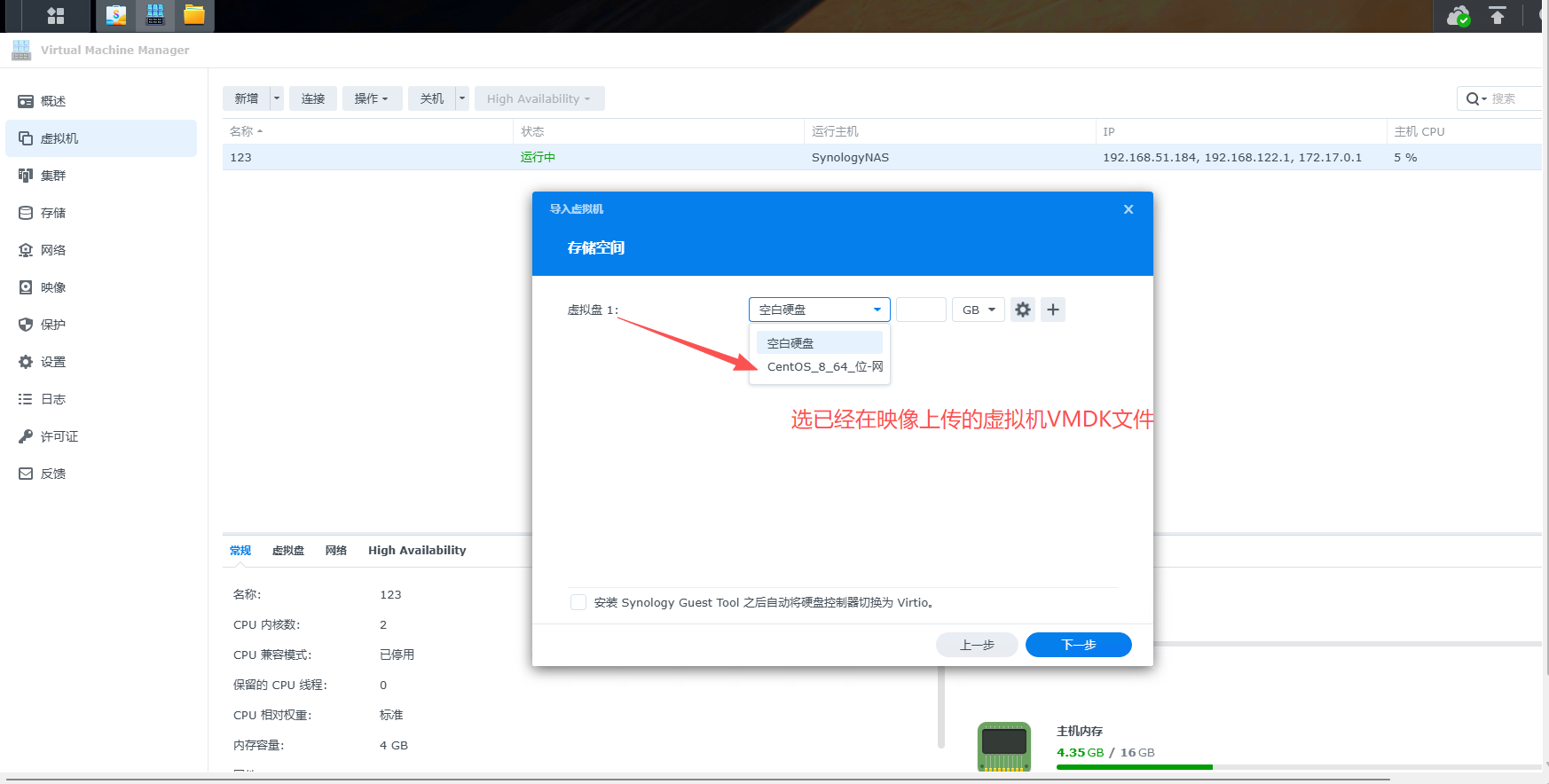Viewport: 1549px width, 784px height.
Task: Select virtual machine row 123
Action: 882,157
